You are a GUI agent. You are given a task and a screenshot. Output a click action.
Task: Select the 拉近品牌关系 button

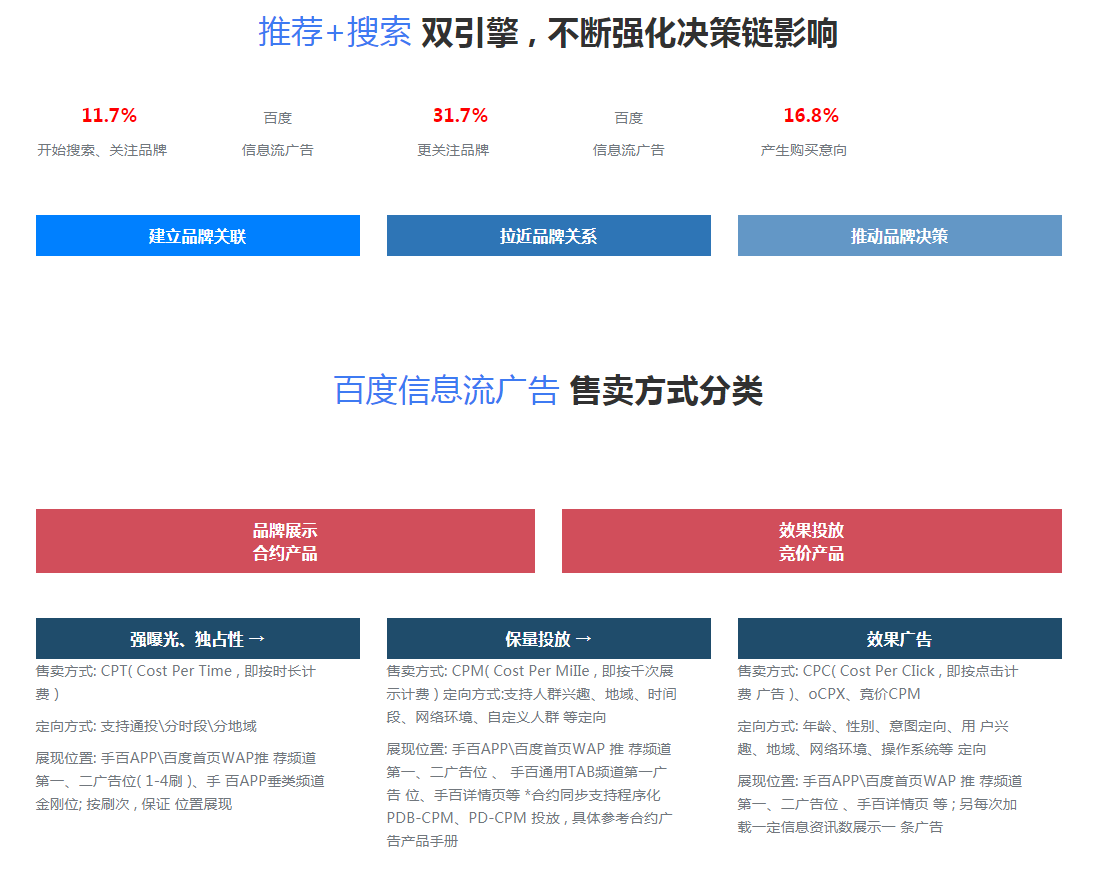click(x=548, y=236)
